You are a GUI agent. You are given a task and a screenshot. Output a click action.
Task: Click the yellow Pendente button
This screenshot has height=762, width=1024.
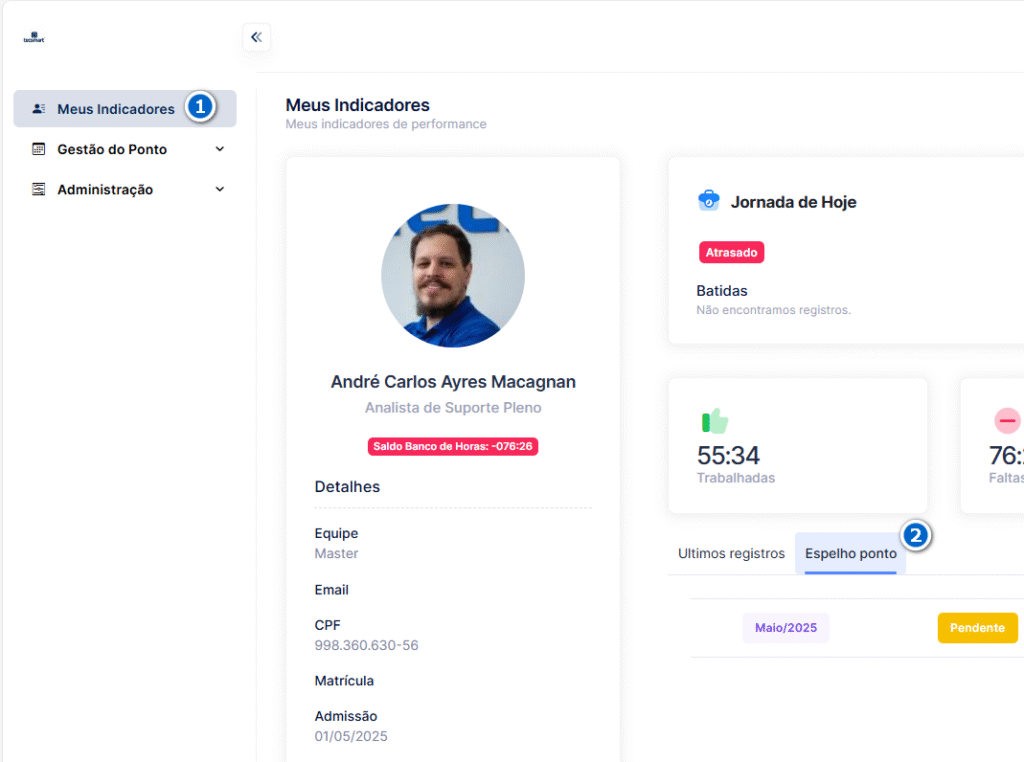coord(978,627)
